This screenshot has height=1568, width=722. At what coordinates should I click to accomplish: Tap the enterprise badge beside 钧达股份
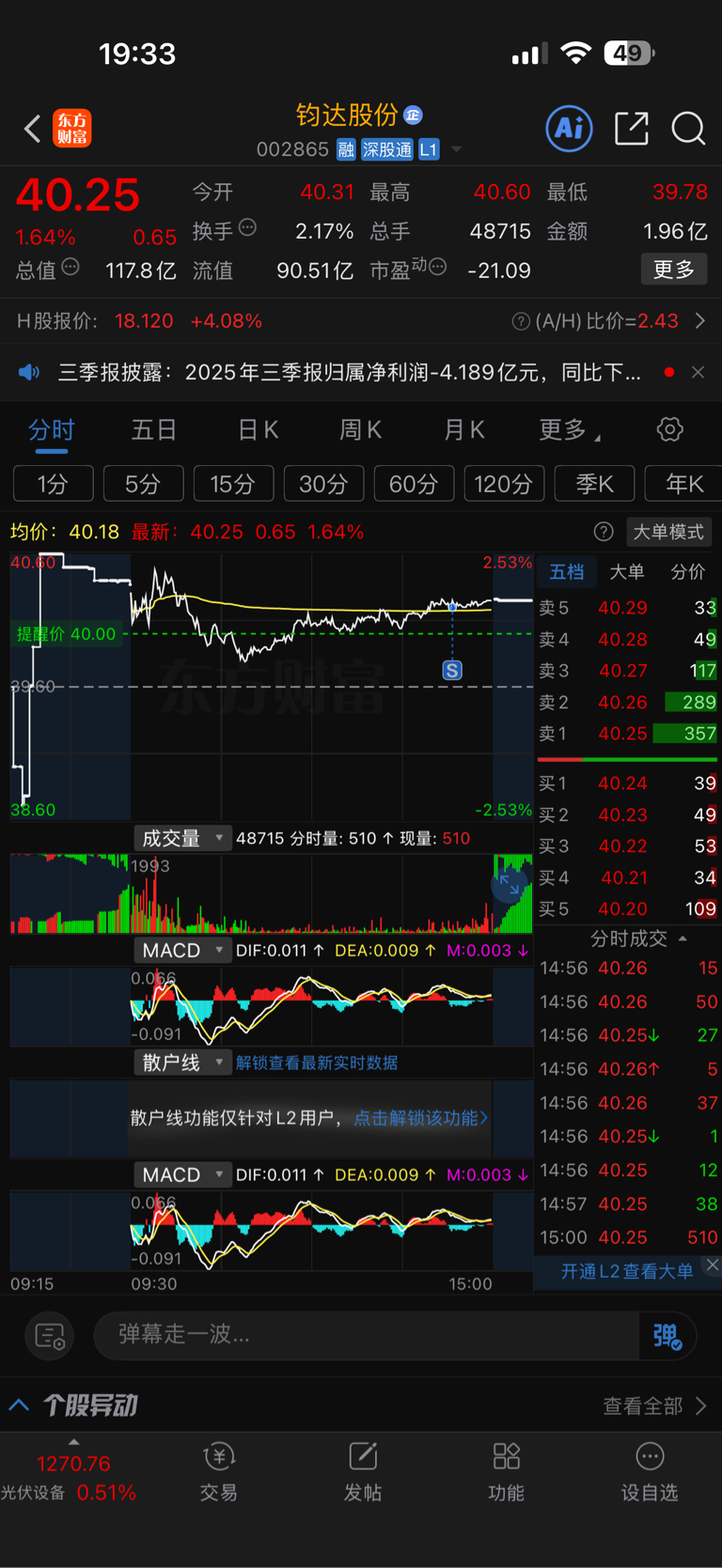[x=413, y=115]
